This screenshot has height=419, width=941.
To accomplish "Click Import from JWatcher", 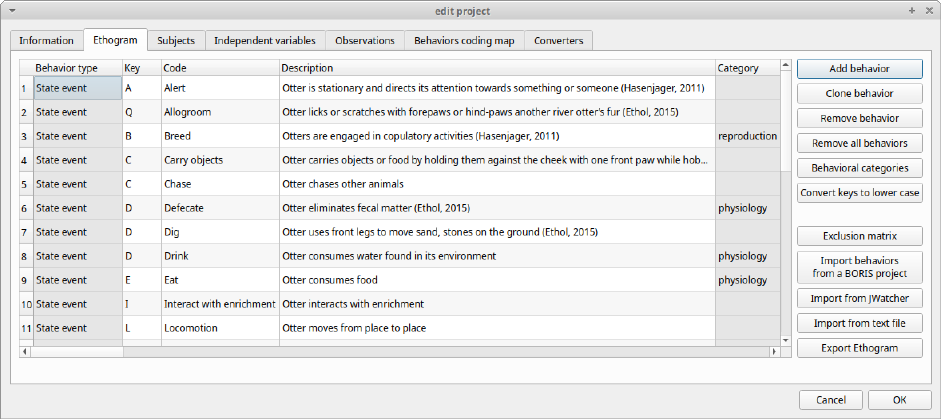I will point(860,298).
